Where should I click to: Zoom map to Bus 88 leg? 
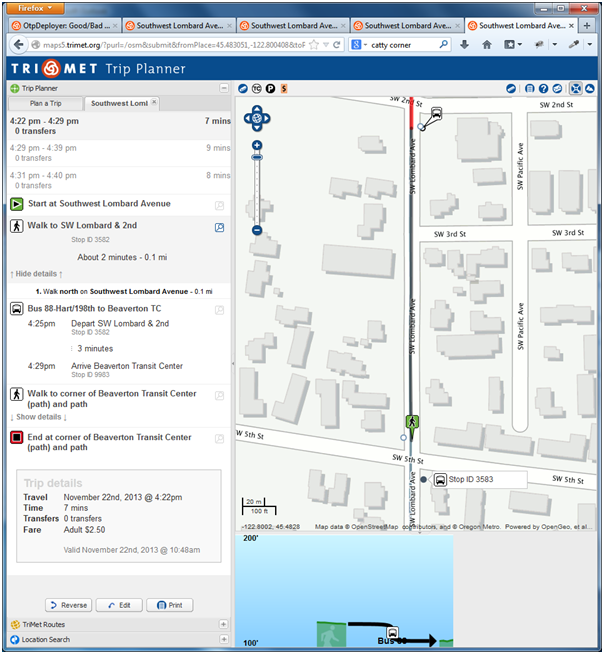click(x=219, y=310)
